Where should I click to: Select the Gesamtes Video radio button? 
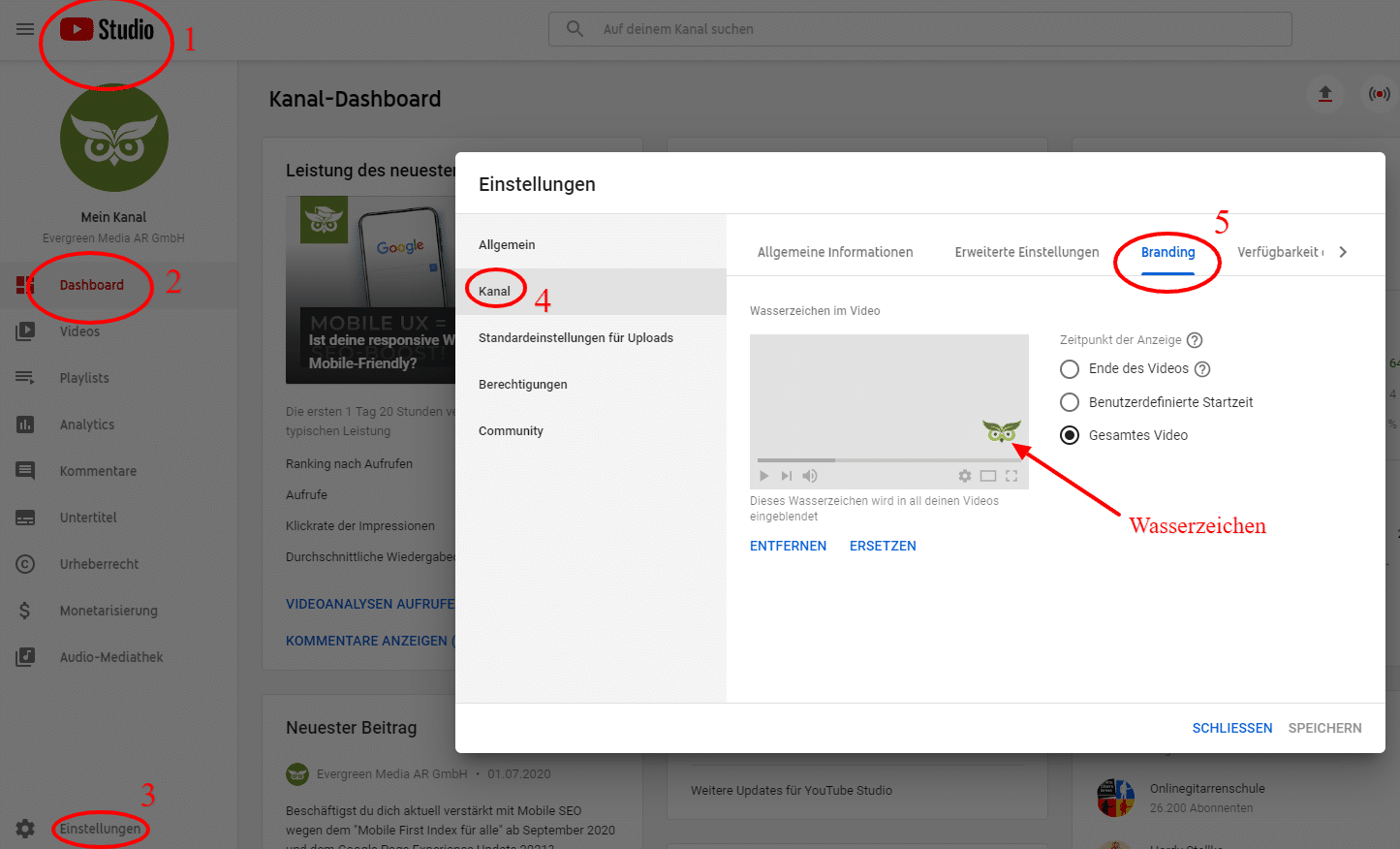point(1070,435)
